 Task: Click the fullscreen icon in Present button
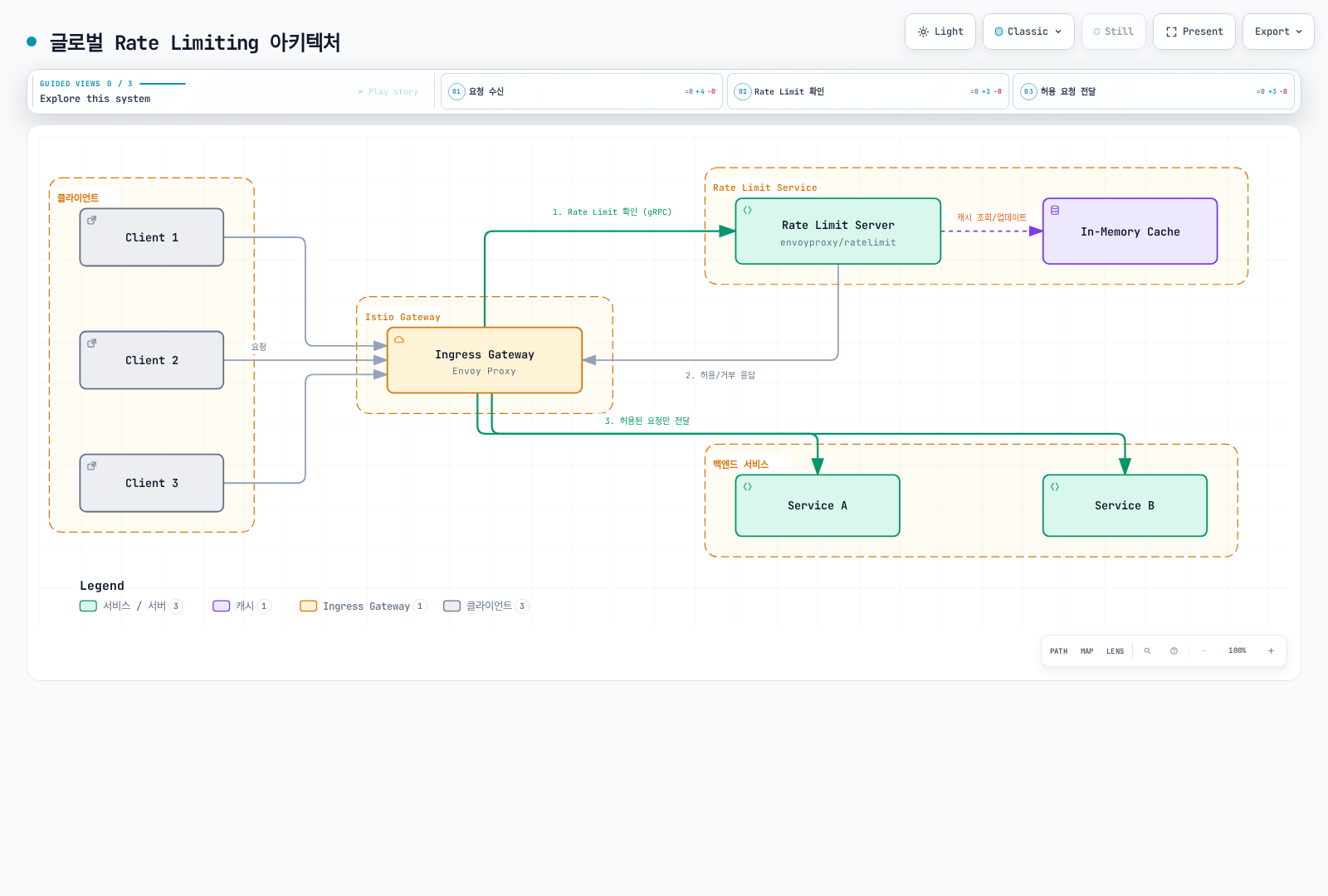(1171, 32)
